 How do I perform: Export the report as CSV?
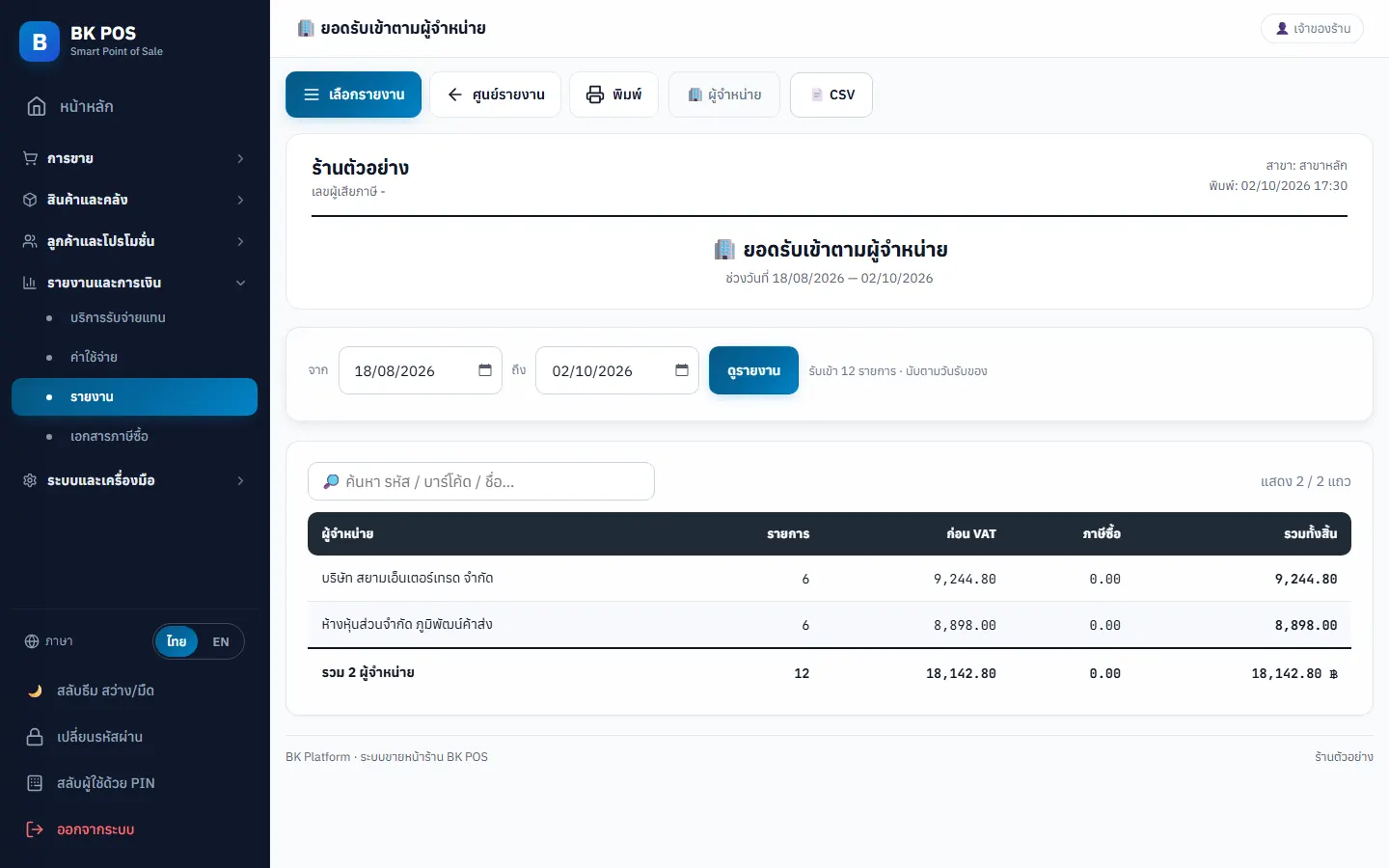click(831, 95)
